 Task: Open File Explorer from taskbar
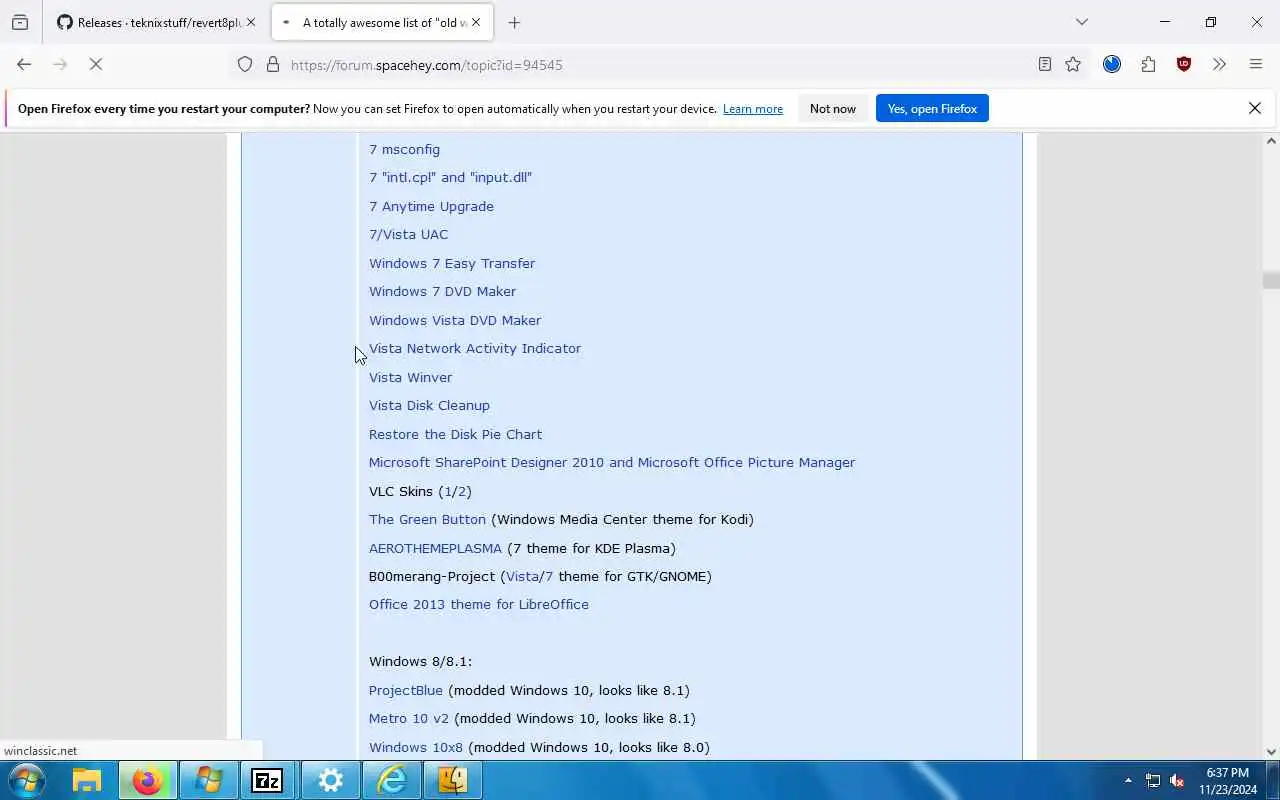click(87, 780)
